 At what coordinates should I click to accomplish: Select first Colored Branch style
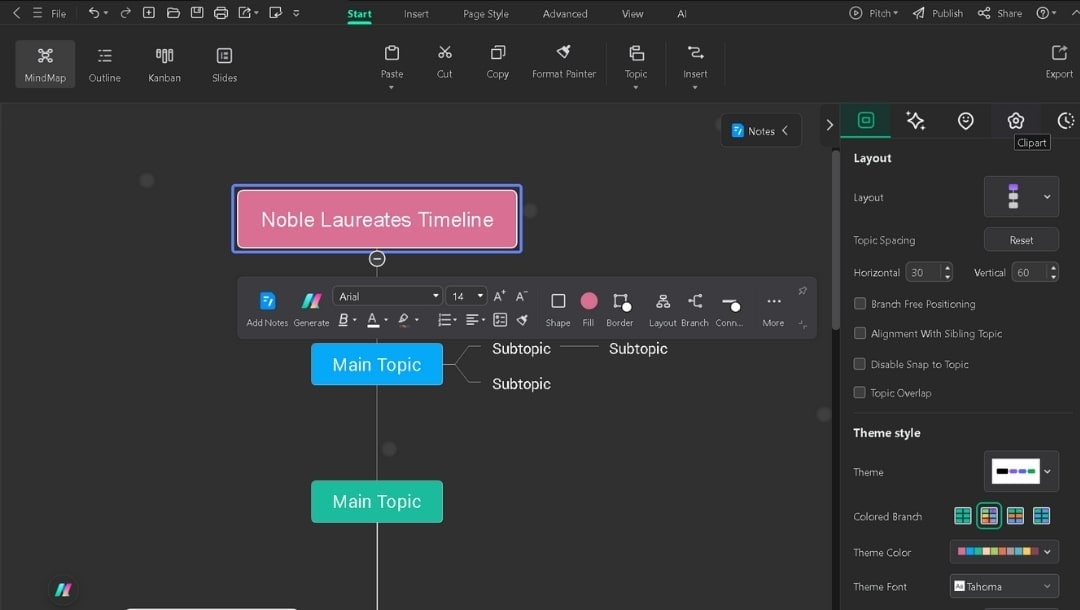963,516
